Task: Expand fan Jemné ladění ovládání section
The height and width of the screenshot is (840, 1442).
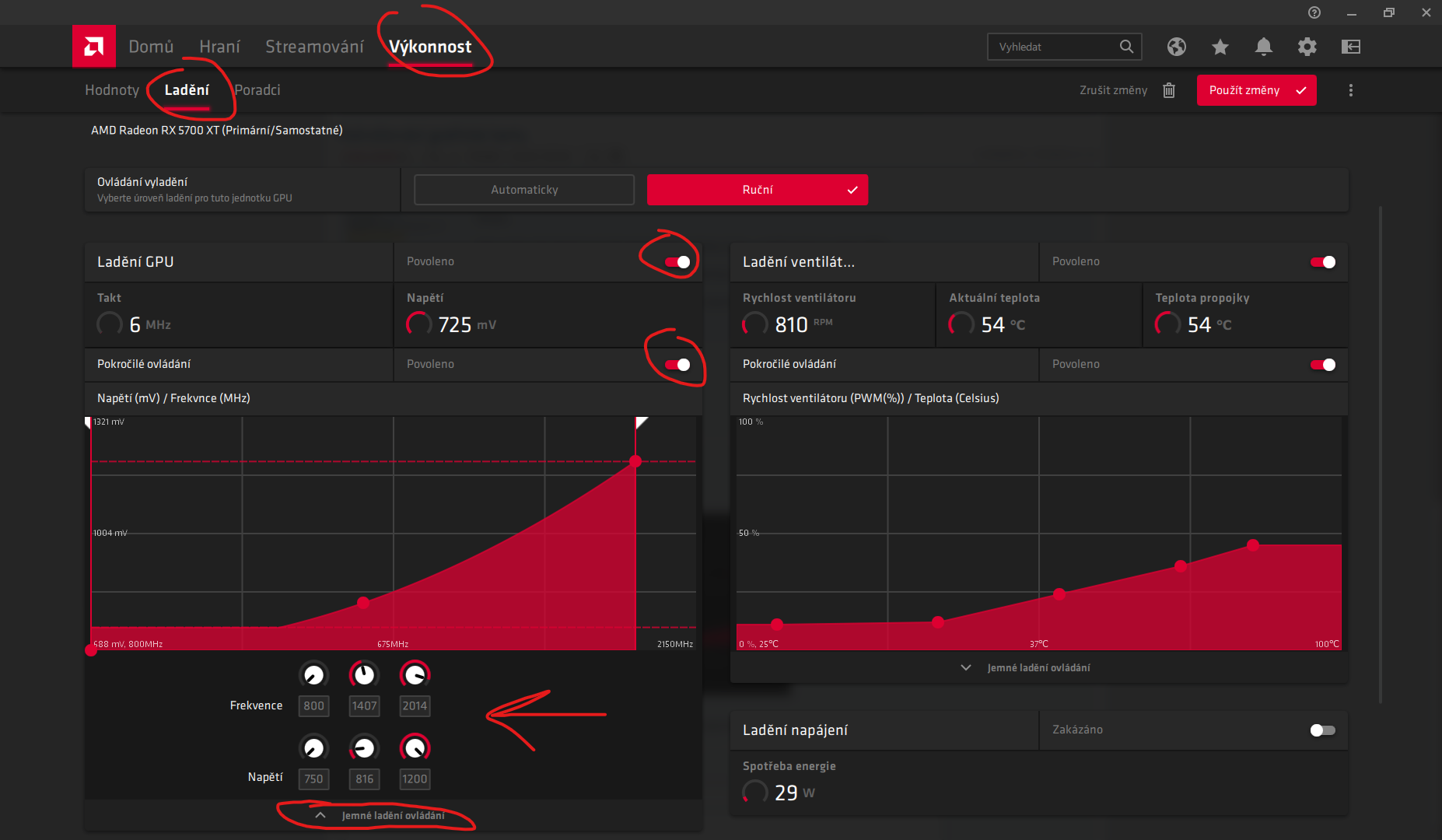Action: pos(1026,668)
